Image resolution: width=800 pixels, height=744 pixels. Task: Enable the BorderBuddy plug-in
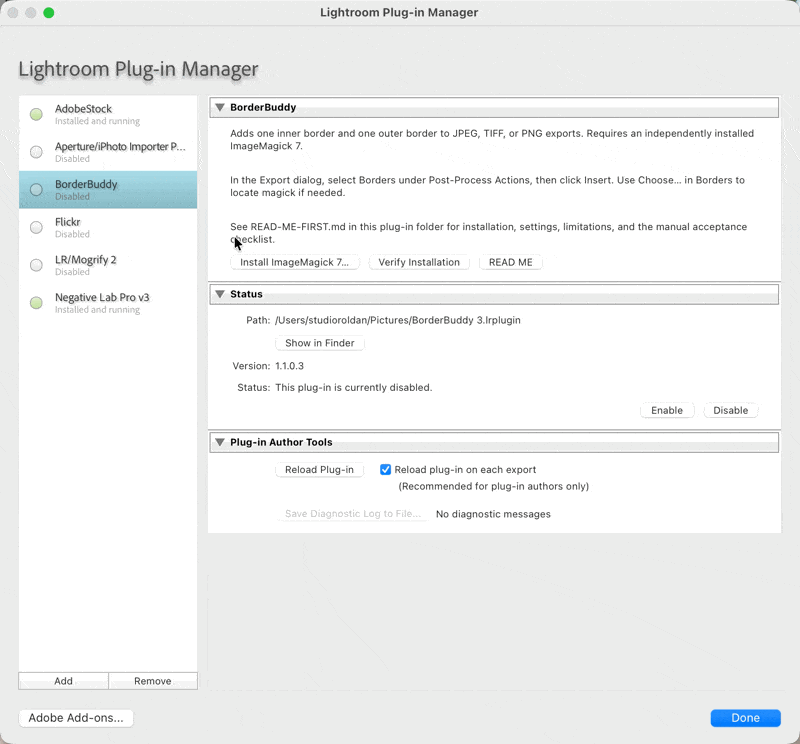667,410
